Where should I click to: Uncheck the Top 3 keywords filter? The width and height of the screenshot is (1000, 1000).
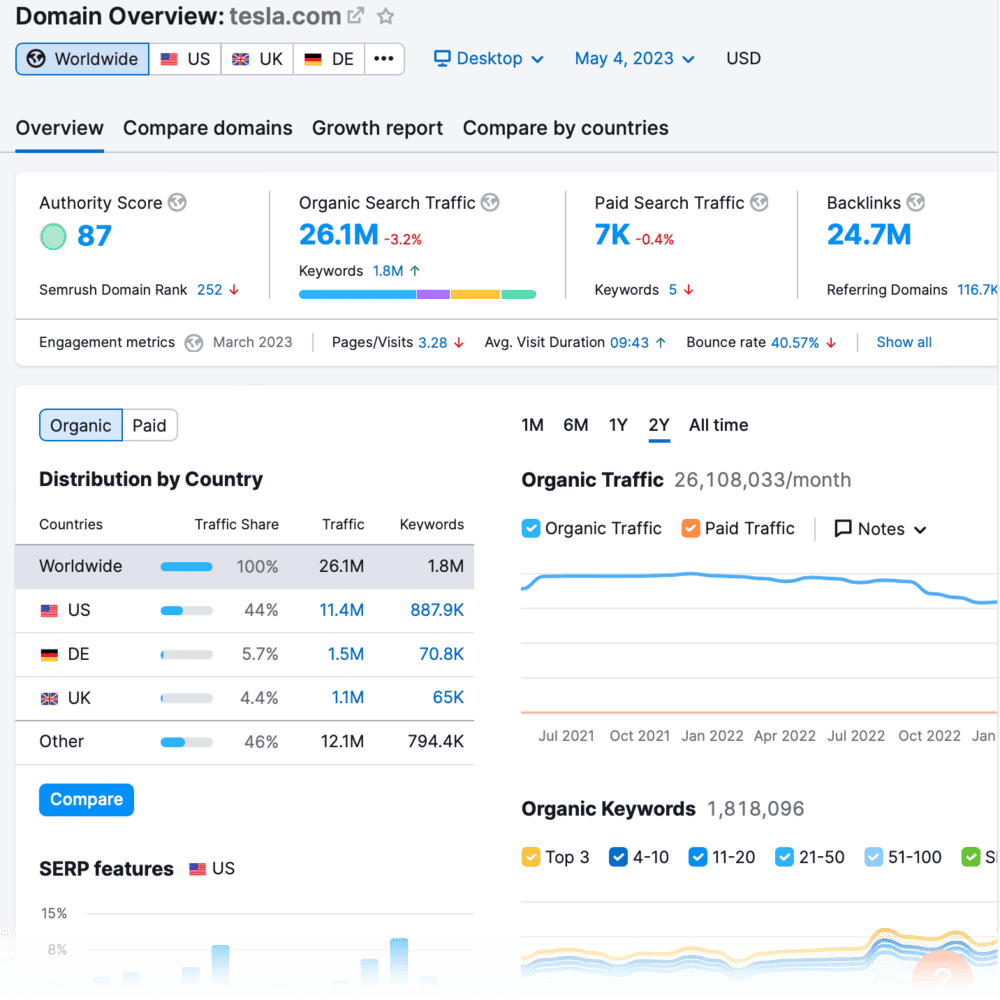click(x=529, y=856)
